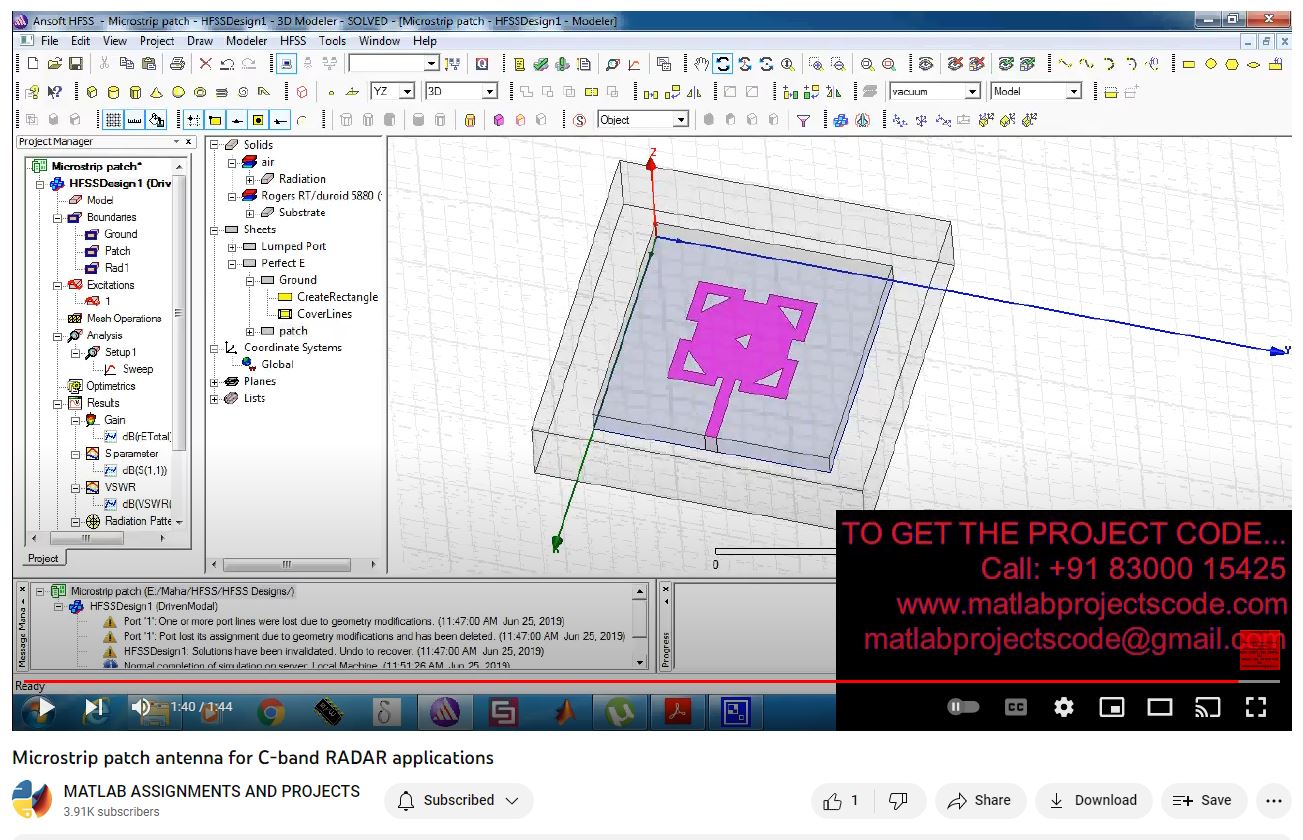Open MATLAB ASSIGNMENTS AND PROJECTS channel
This screenshot has height=840, width=1303.
[212, 791]
